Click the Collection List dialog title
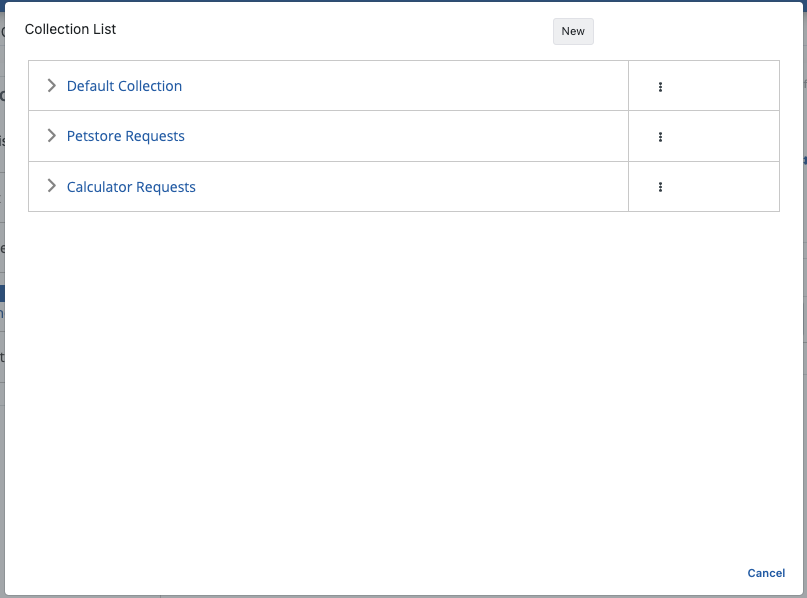The width and height of the screenshot is (807, 598). (x=70, y=29)
